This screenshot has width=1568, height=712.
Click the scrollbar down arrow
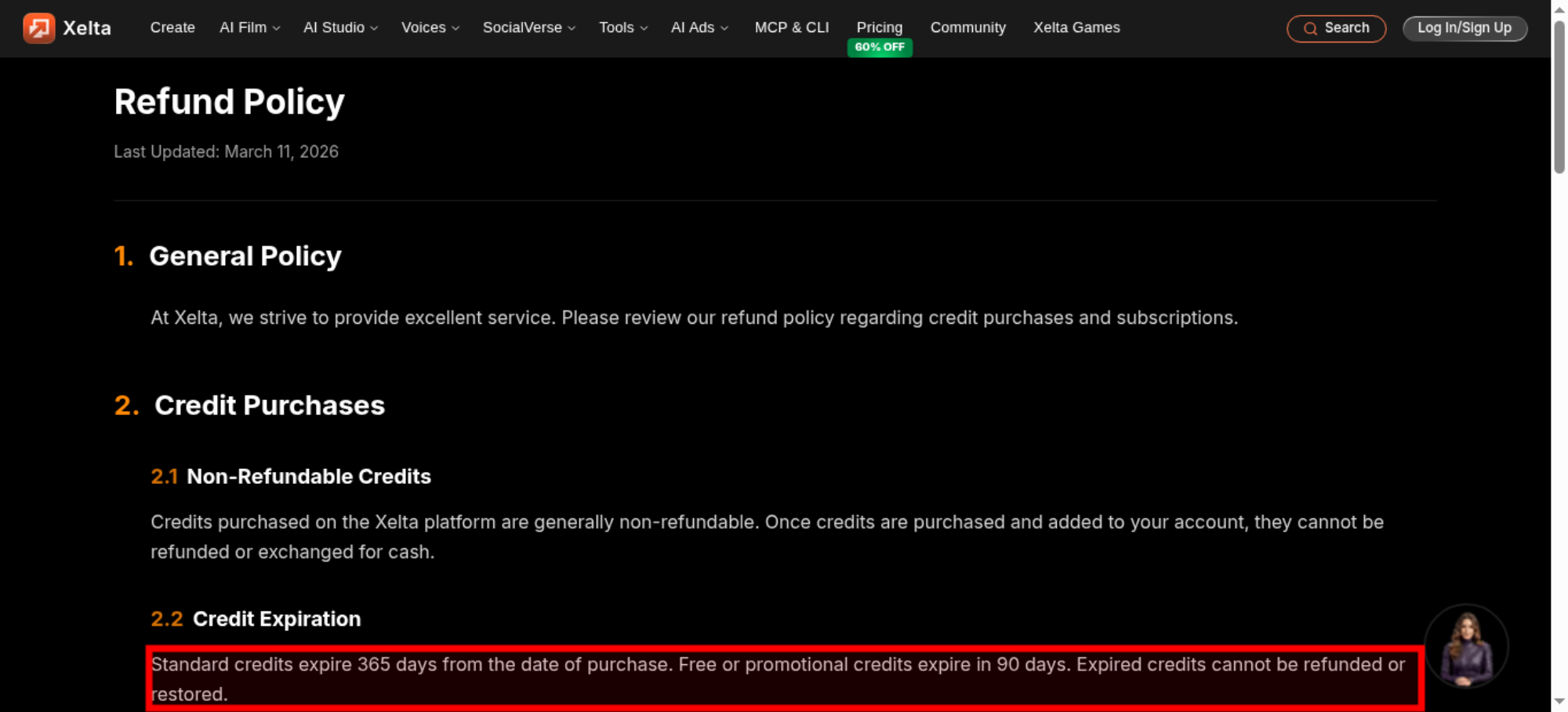click(x=1559, y=702)
